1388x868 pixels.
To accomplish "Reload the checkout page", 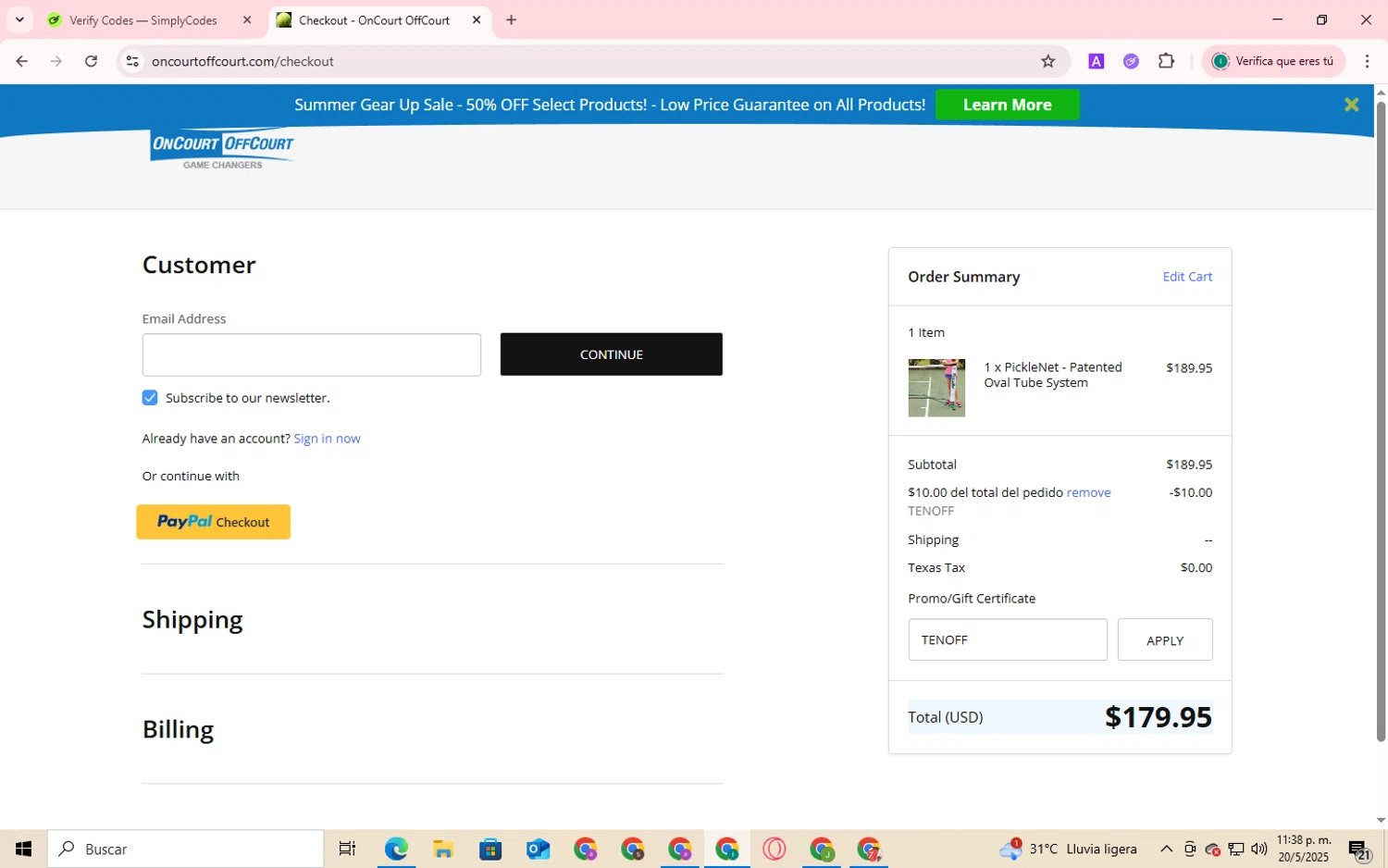I will coord(91,61).
